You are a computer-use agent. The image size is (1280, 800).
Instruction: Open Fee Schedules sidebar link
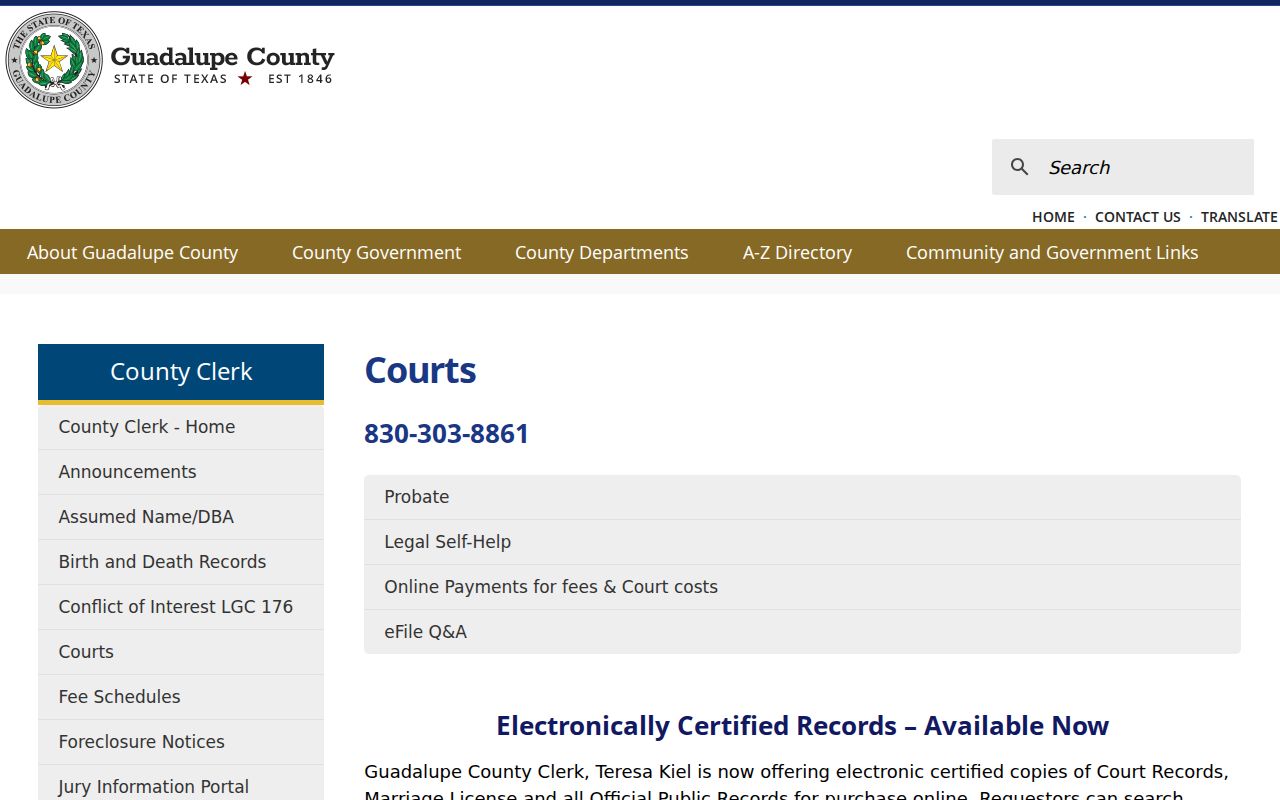point(181,697)
